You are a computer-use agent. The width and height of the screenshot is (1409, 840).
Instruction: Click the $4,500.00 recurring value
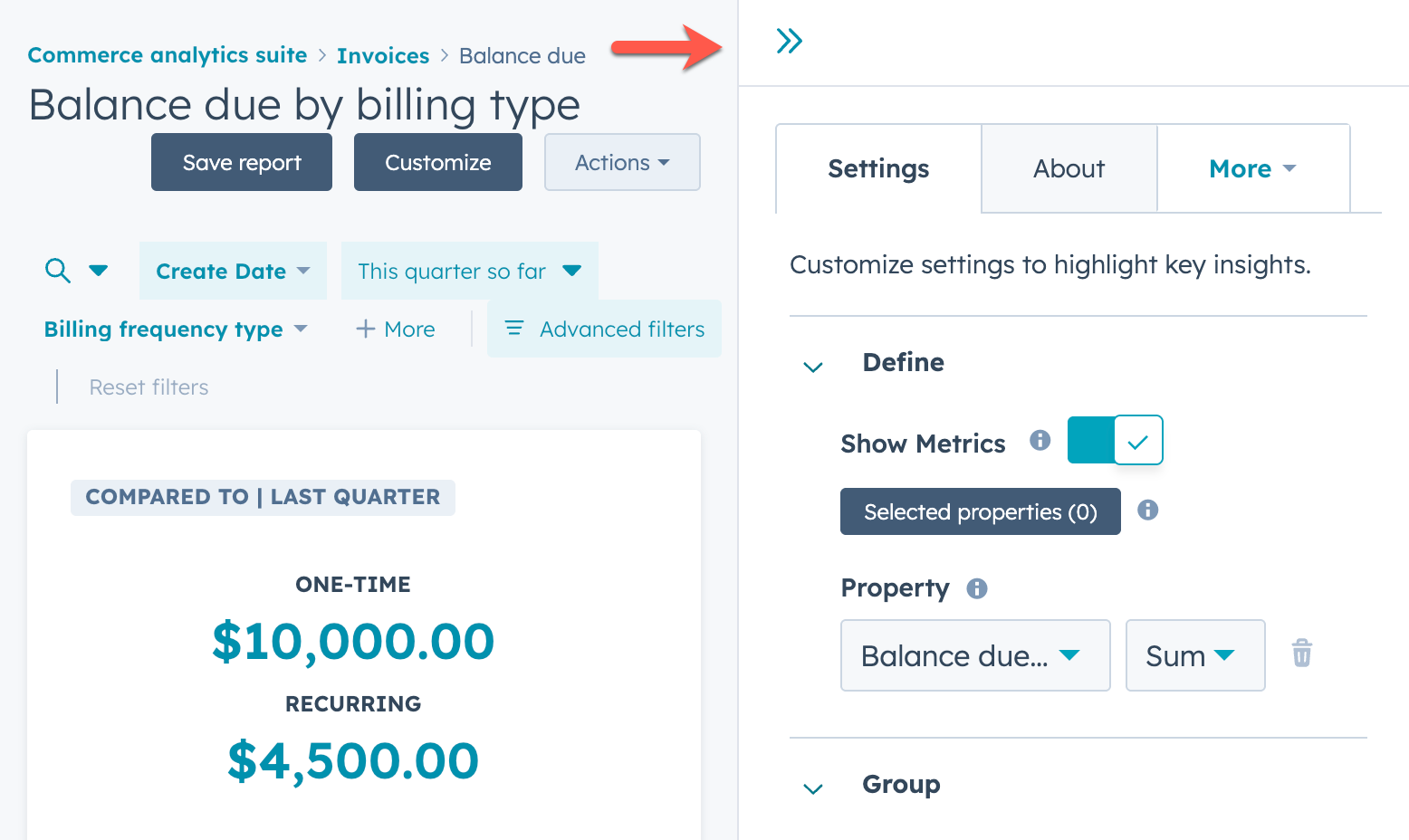[x=353, y=760]
